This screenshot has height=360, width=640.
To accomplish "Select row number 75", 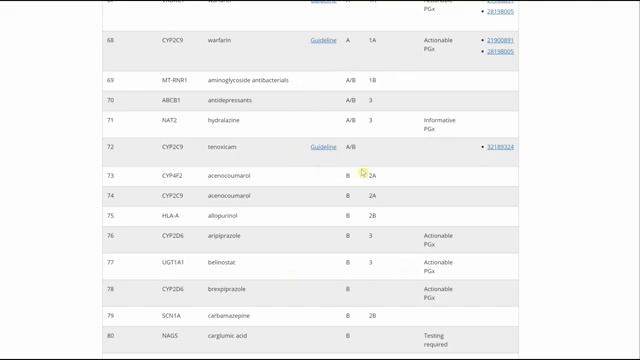I will click(110, 216).
